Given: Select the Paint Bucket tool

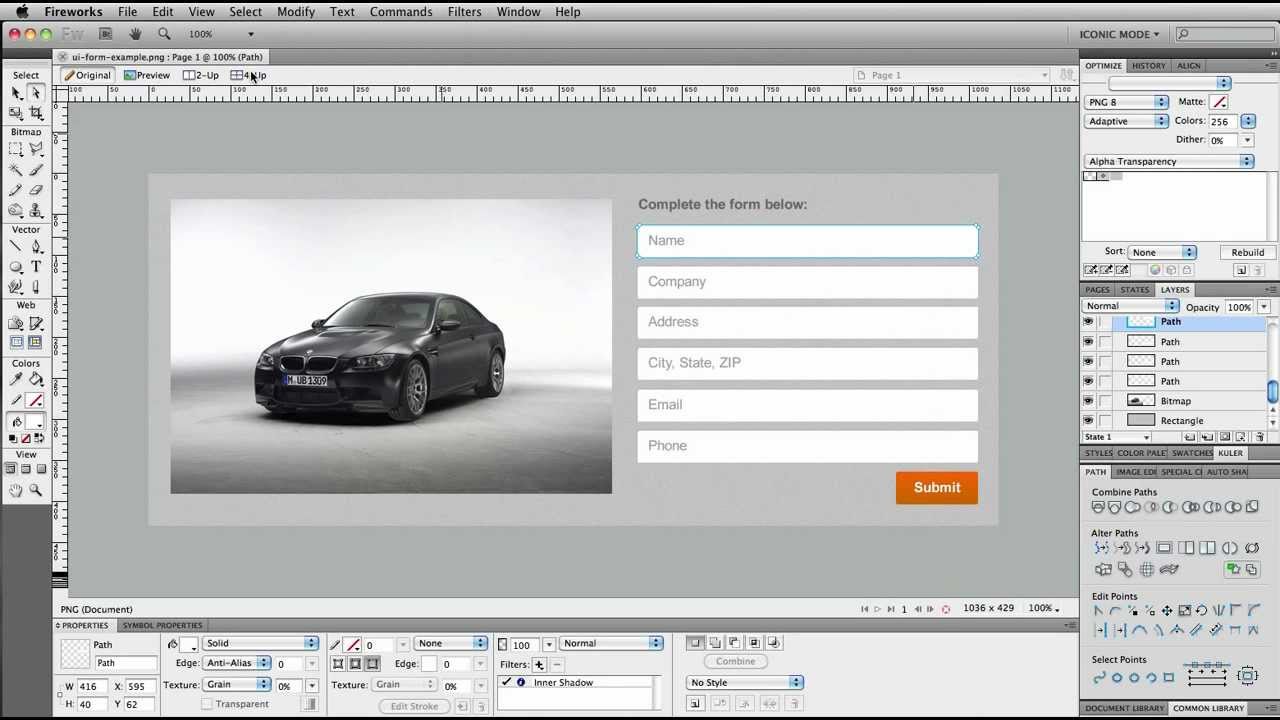Looking at the screenshot, I should coord(36,380).
